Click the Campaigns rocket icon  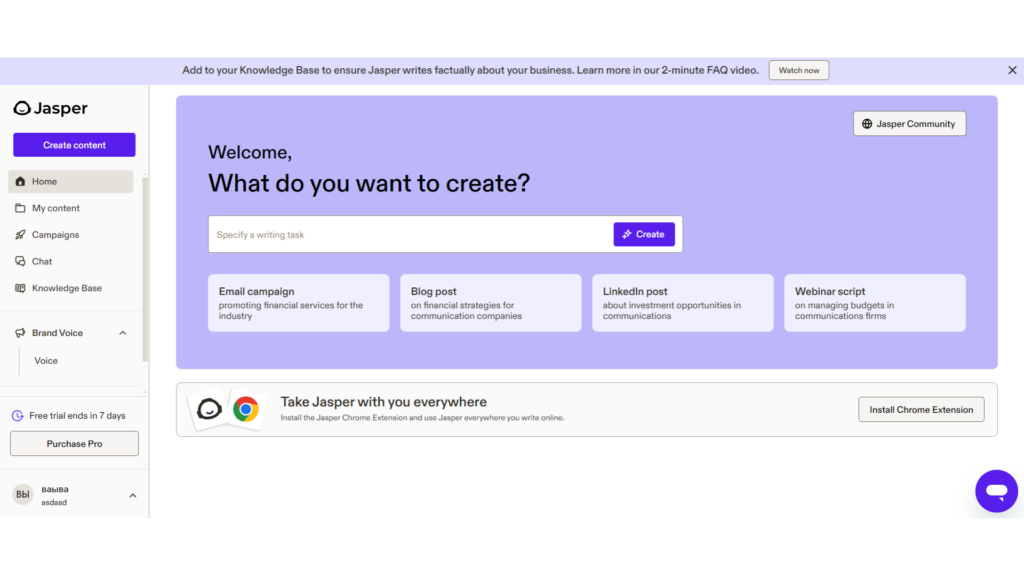click(x=20, y=234)
